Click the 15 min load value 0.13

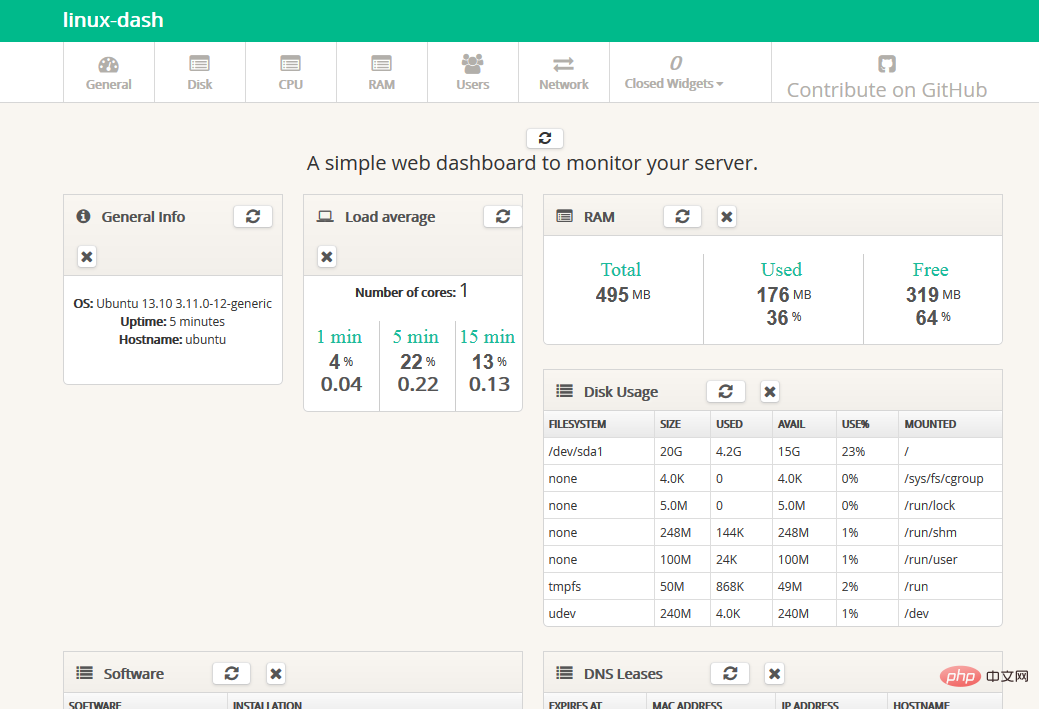click(x=490, y=384)
